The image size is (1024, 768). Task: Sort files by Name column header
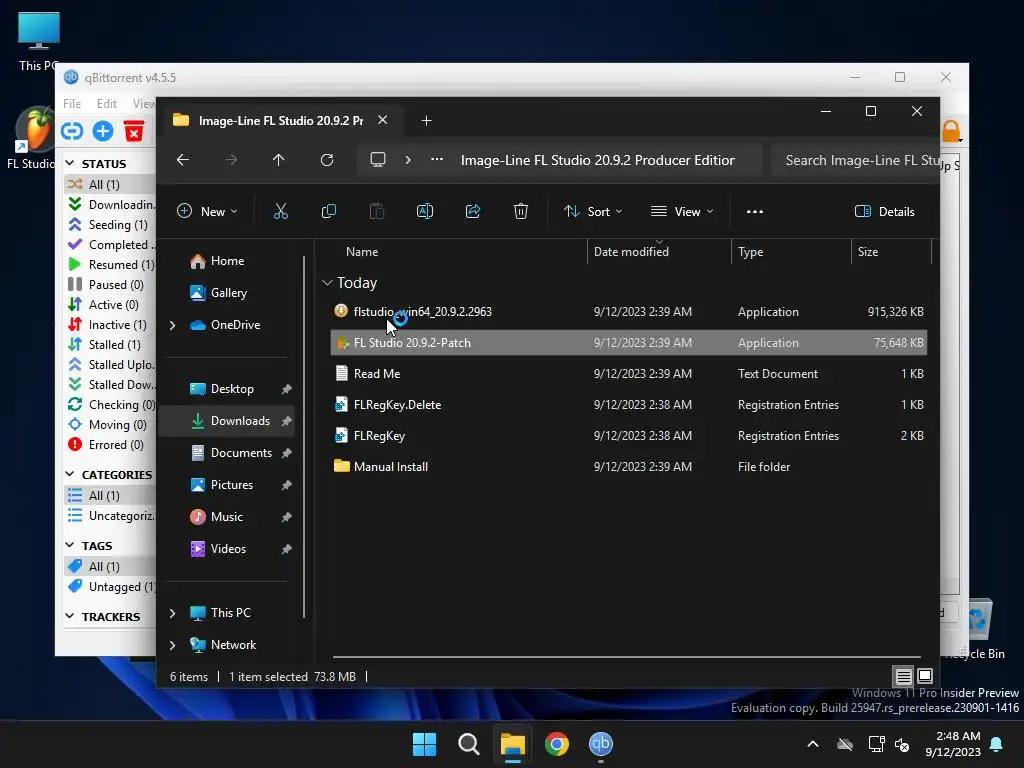point(362,251)
